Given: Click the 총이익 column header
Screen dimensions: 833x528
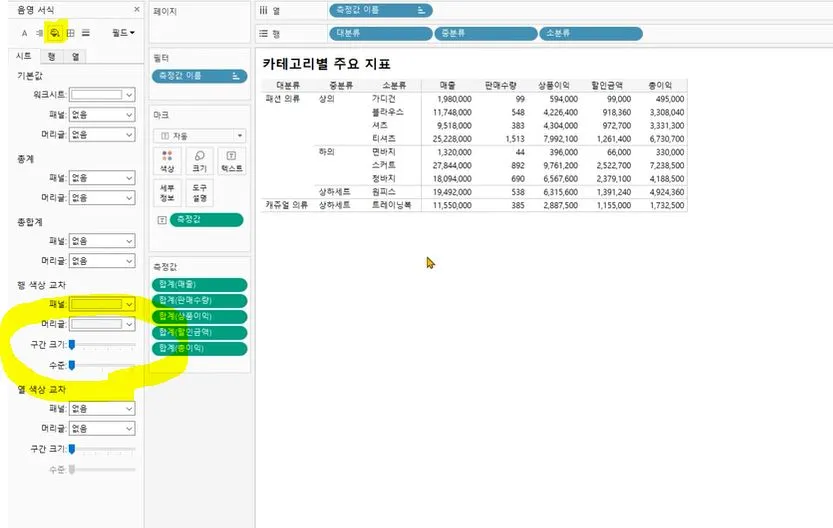Looking at the screenshot, I should [660, 86].
